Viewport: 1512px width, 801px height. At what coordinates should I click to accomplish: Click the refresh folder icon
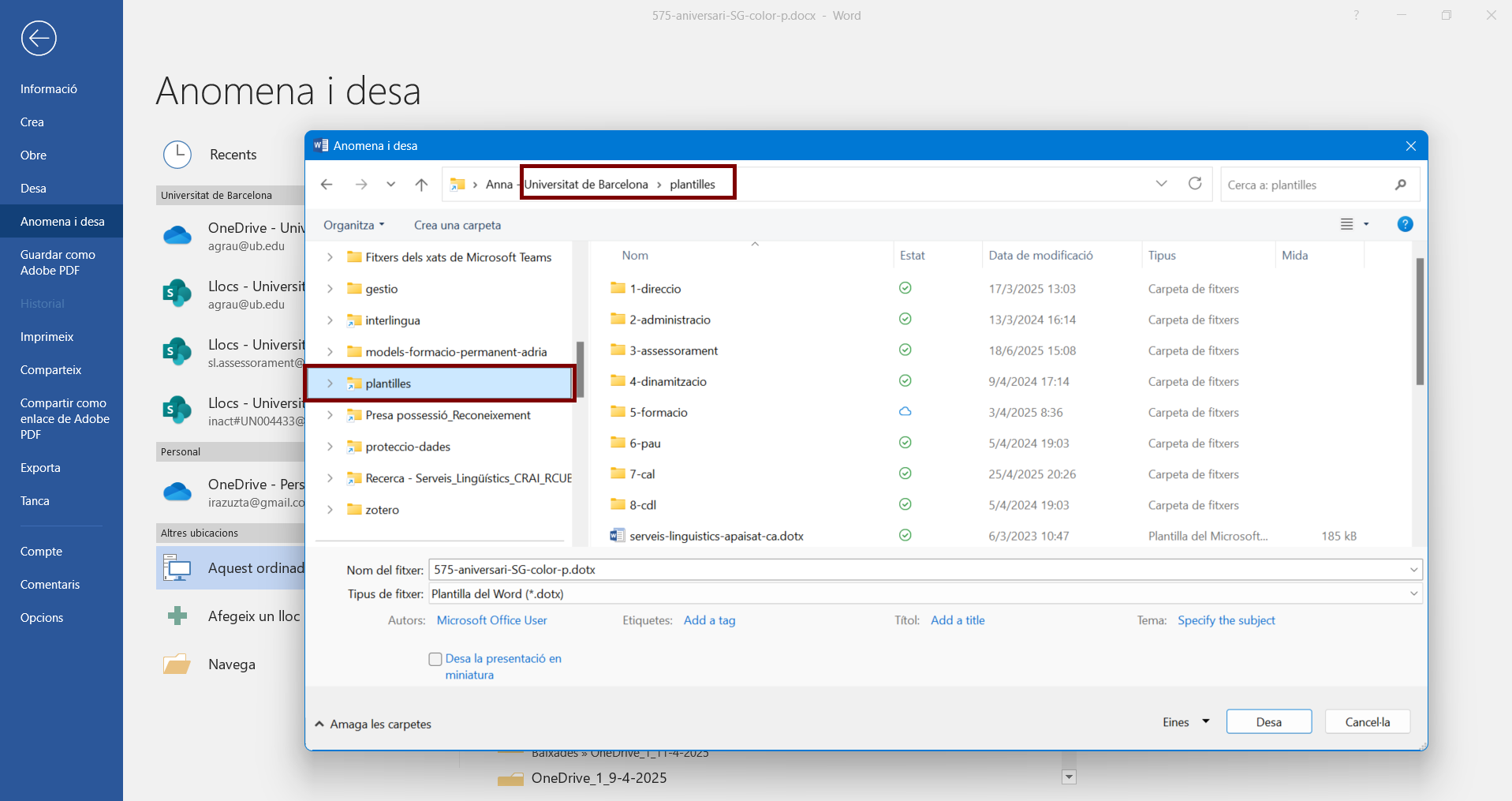[x=1195, y=184]
